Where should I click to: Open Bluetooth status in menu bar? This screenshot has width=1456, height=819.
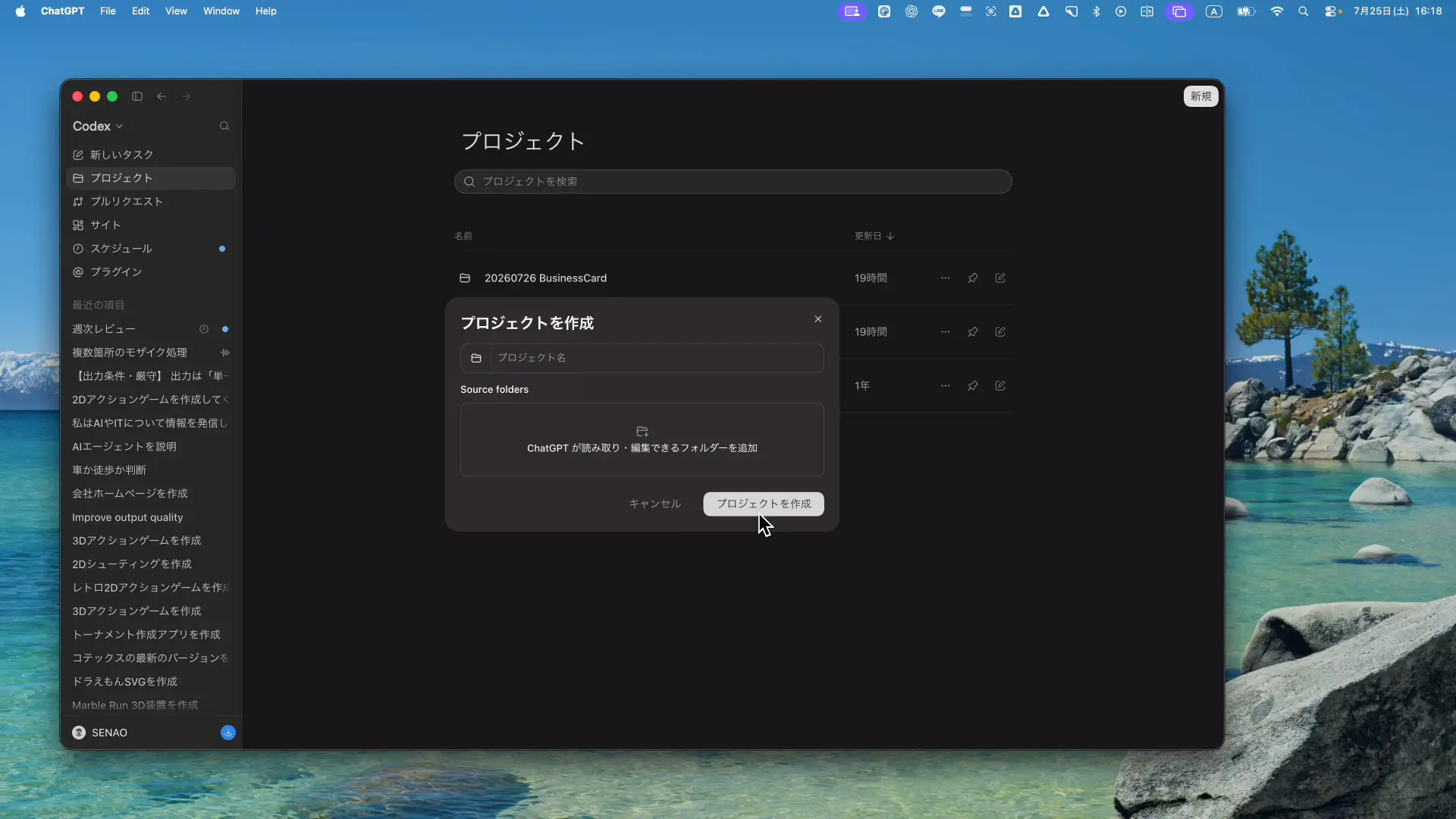click(x=1096, y=11)
